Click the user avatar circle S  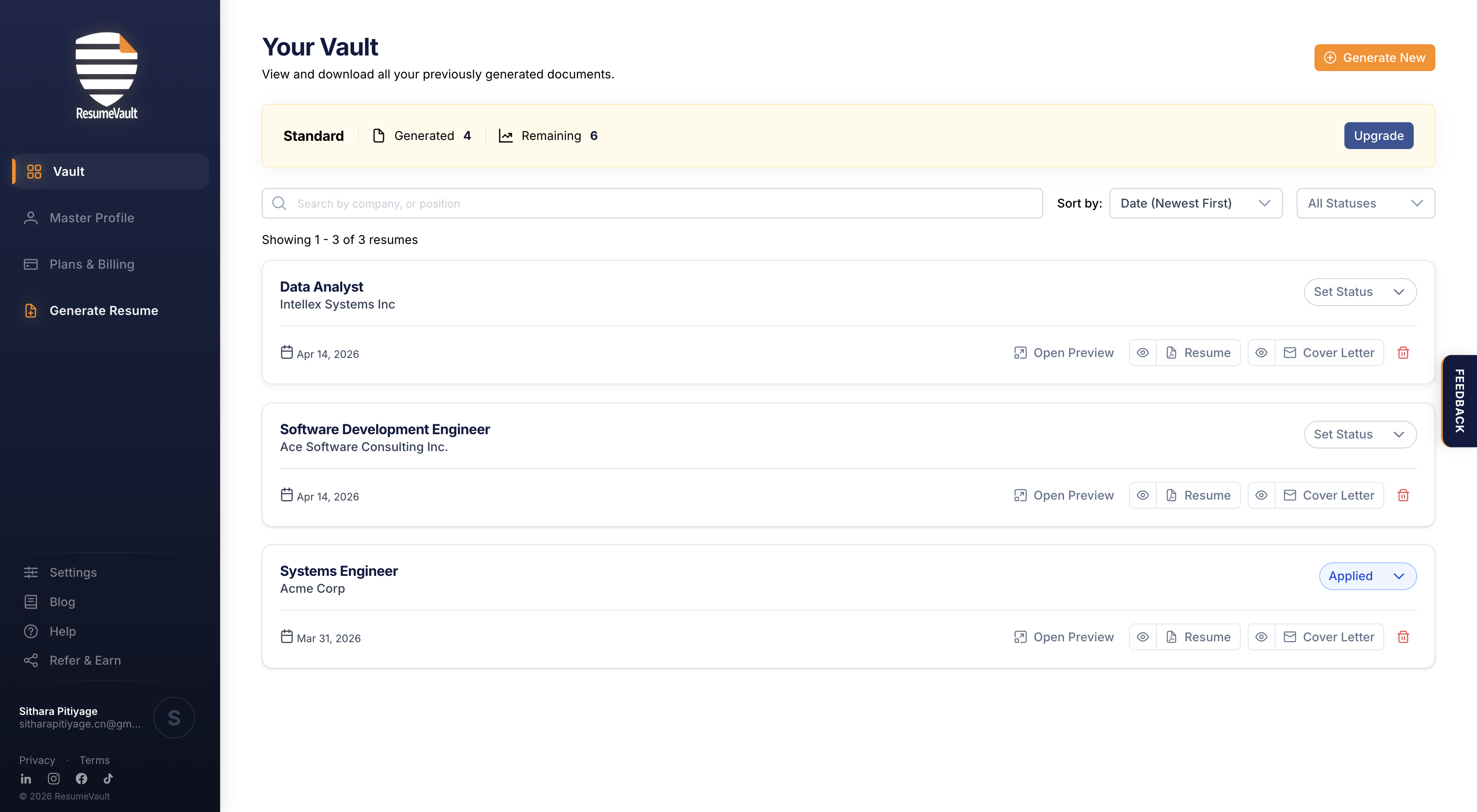point(174,718)
